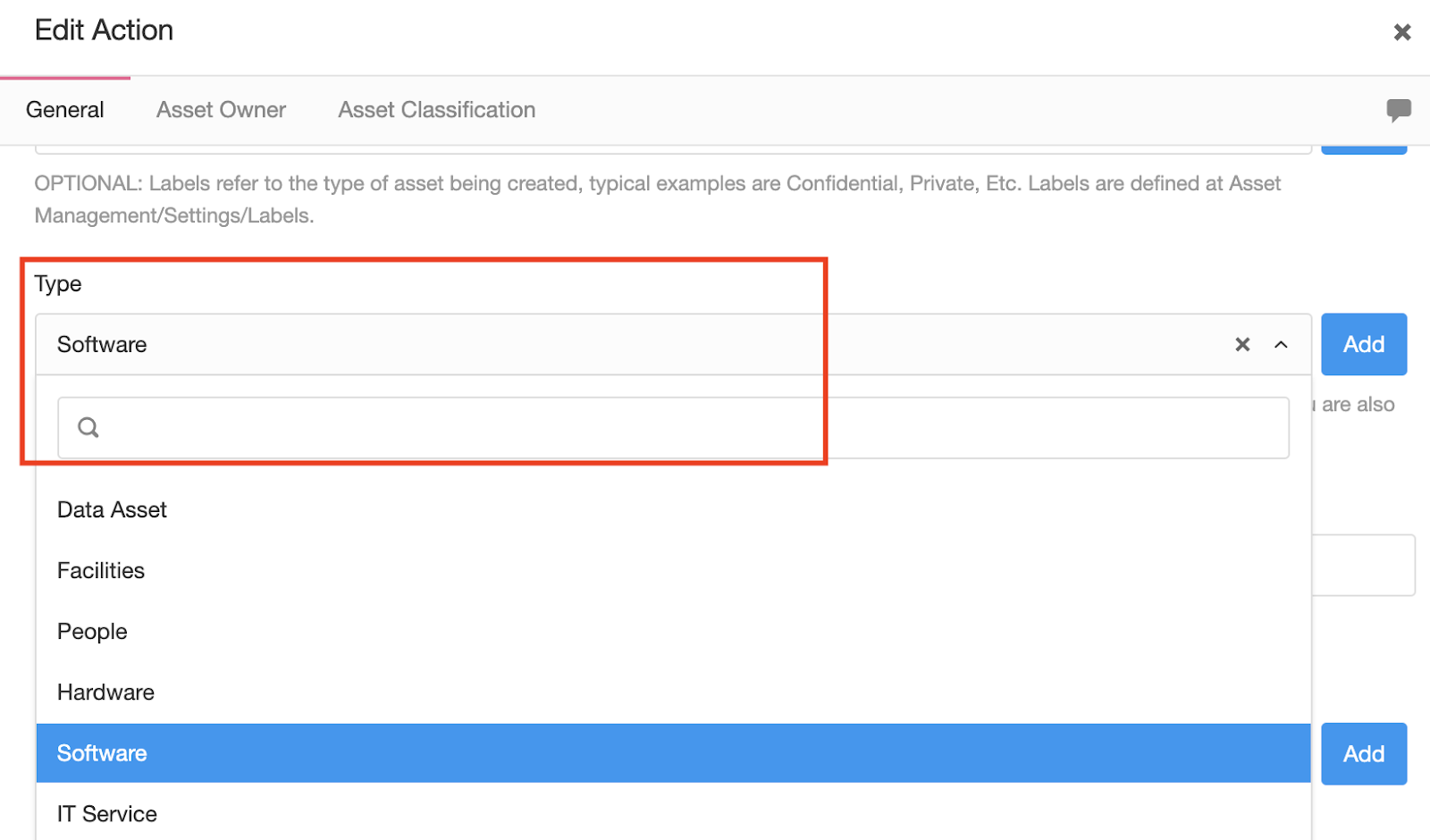Click the lower Add button
Viewport: 1430px width, 840px height.
[x=1364, y=753]
